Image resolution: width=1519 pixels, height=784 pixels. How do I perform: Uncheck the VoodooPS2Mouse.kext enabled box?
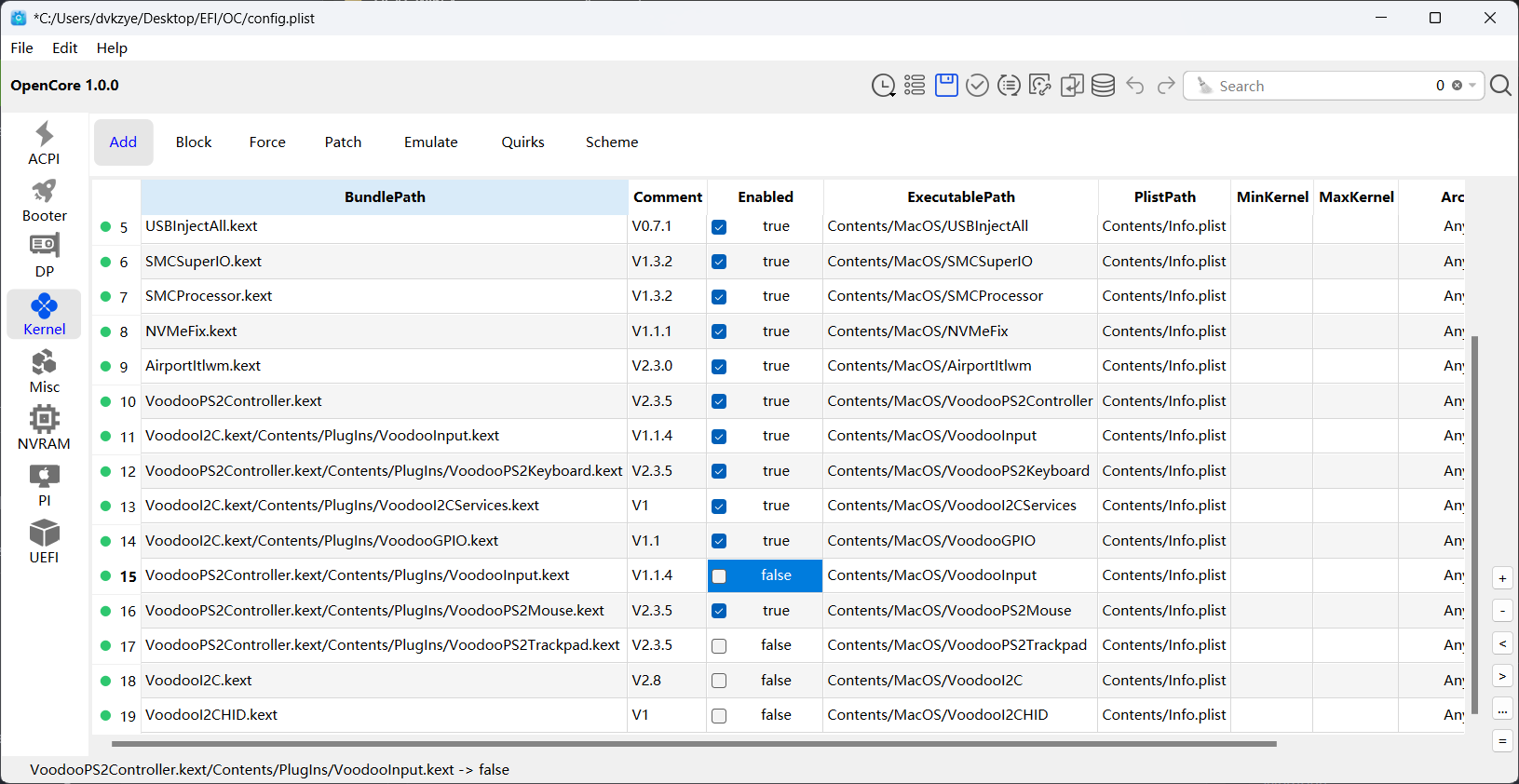point(719,611)
